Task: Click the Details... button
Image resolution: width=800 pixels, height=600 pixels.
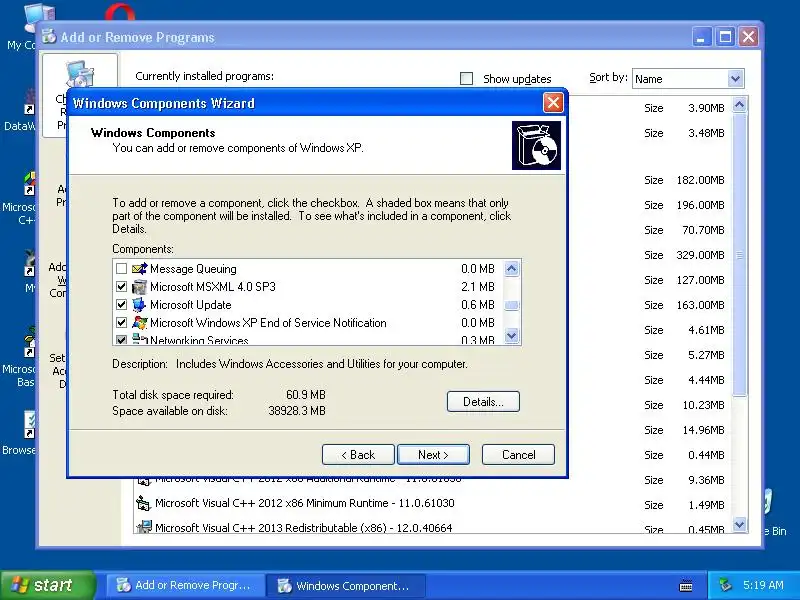Action: click(x=483, y=402)
